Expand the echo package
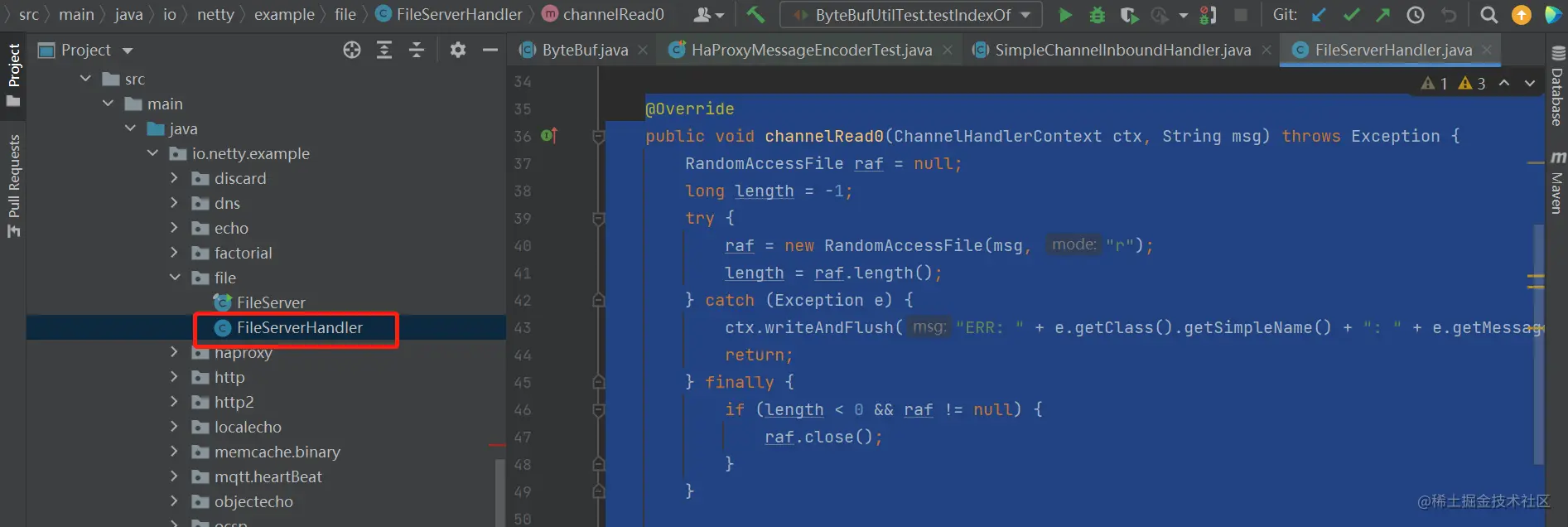The width and height of the screenshot is (1568, 527). 174,228
